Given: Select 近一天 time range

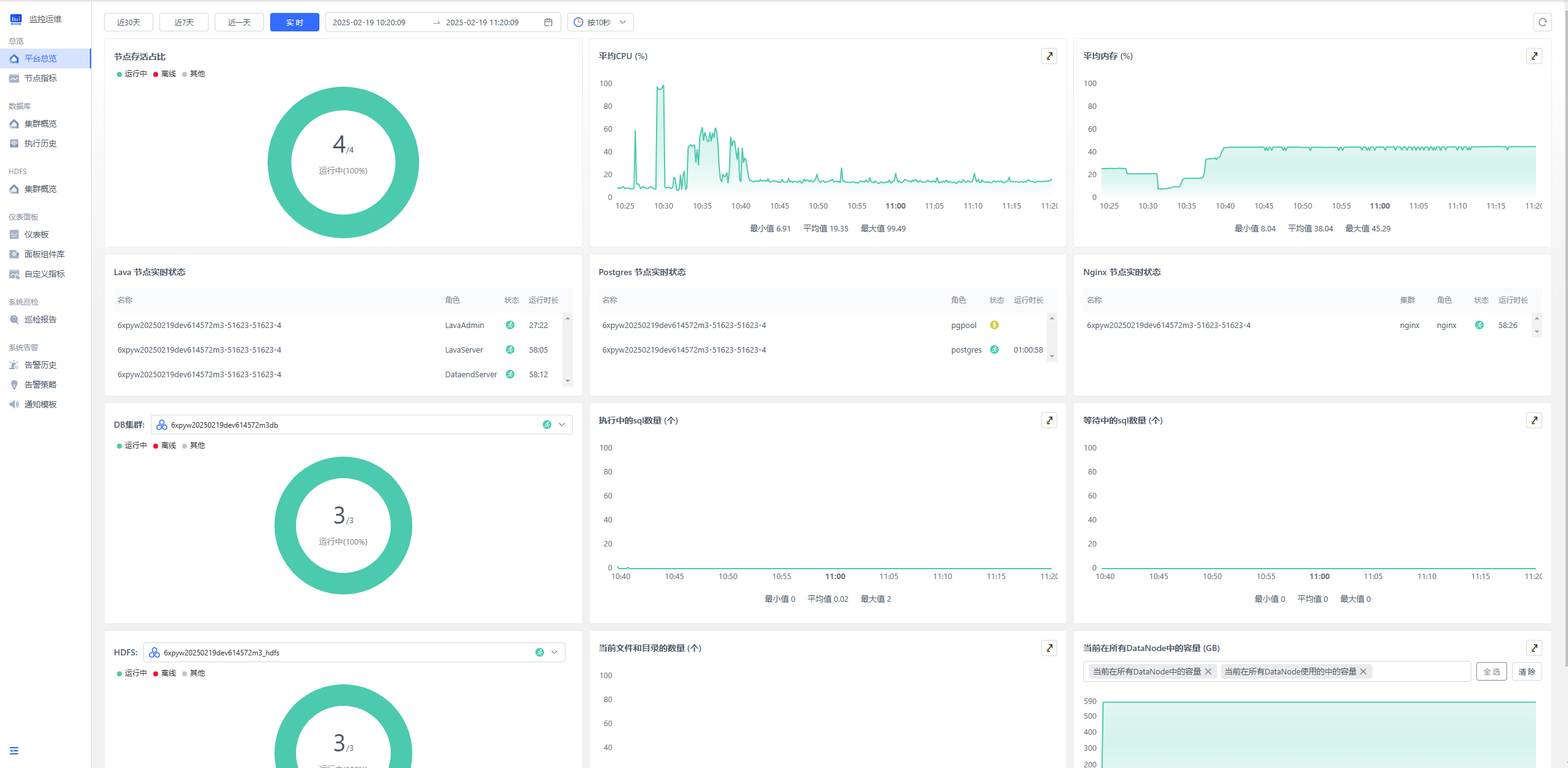Looking at the screenshot, I should [x=239, y=22].
